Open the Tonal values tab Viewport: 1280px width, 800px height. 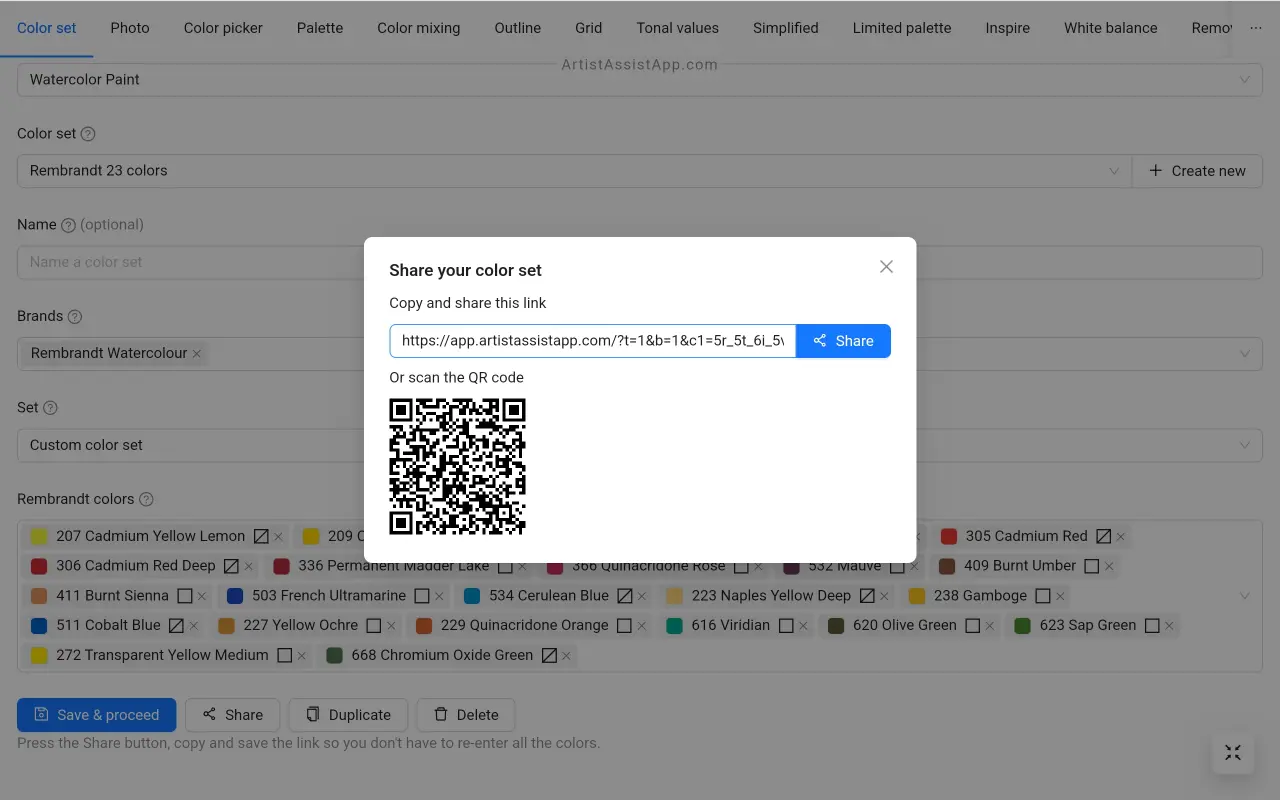click(678, 28)
